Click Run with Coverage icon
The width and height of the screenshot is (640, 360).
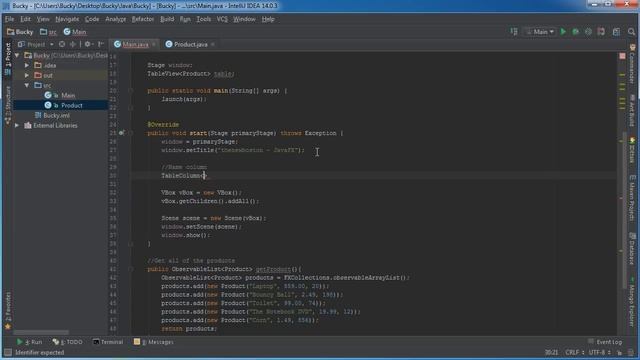588,31
